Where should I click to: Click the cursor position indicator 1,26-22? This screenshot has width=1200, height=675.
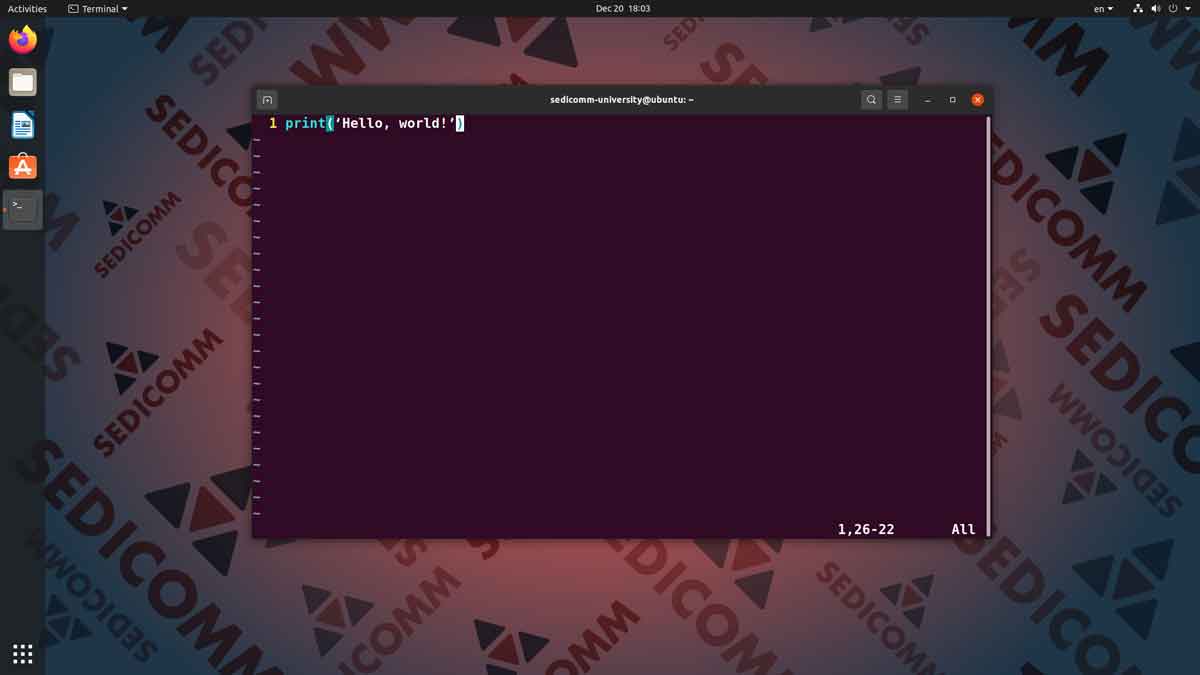click(864, 529)
